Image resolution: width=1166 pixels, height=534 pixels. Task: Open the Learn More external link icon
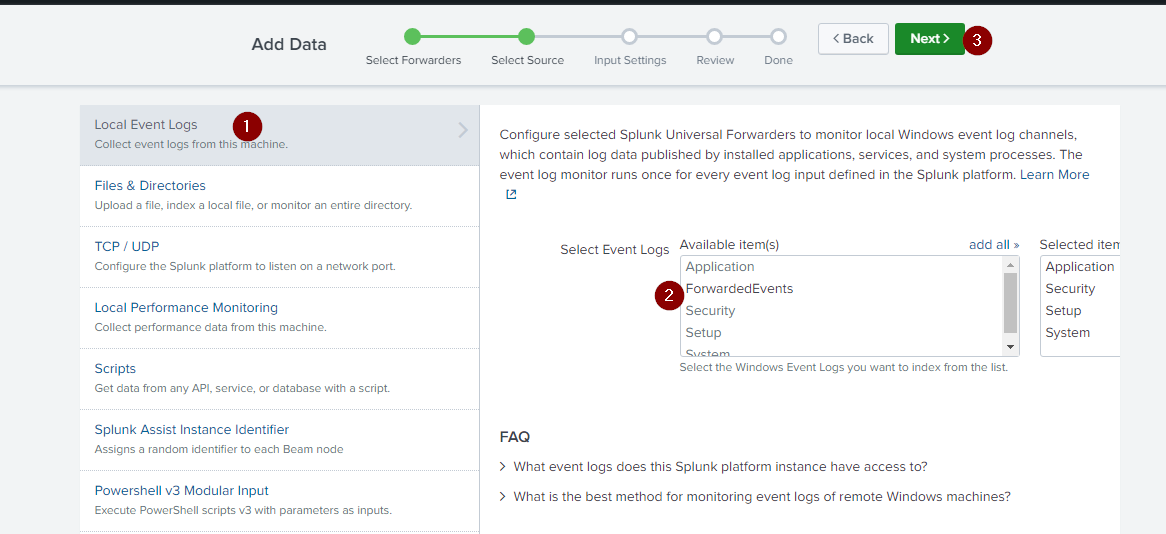[x=511, y=194]
